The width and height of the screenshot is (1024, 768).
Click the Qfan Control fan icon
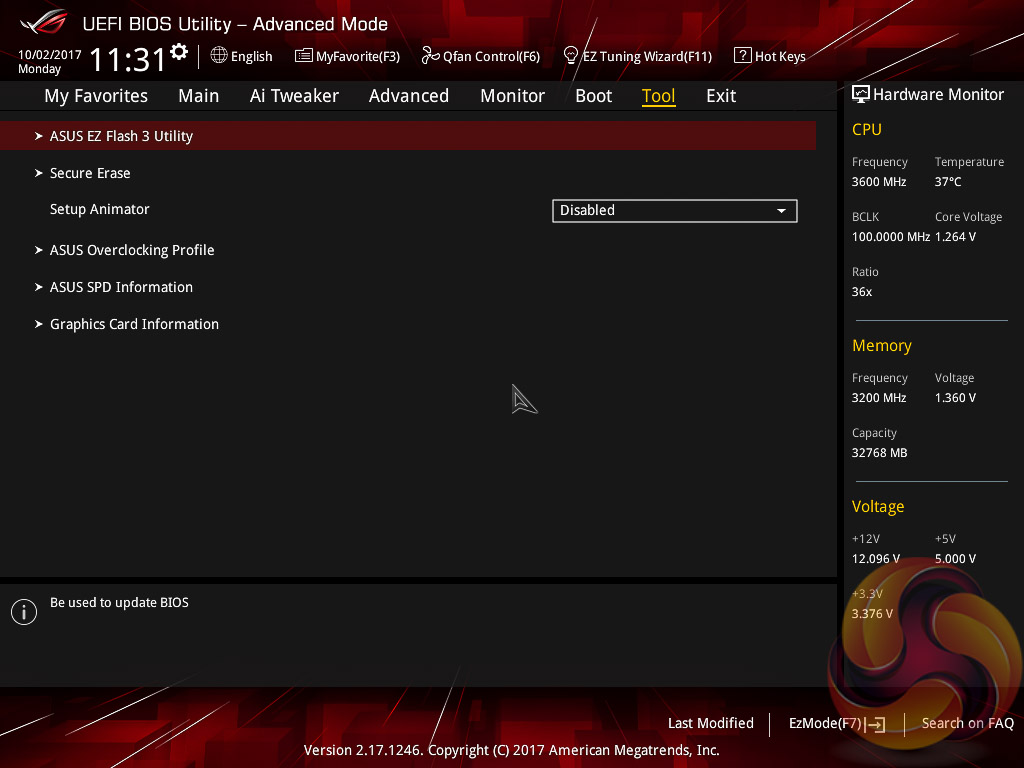tap(430, 56)
